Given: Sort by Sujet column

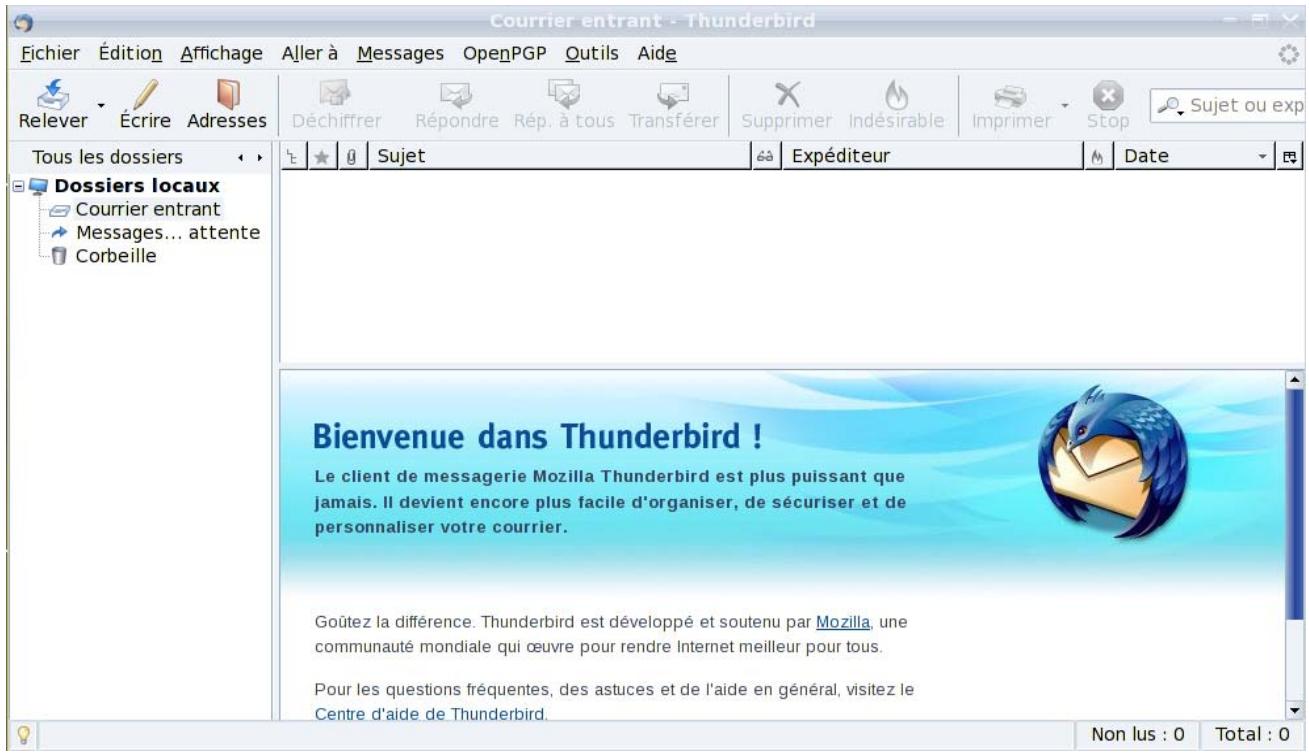Looking at the screenshot, I should (x=559, y=156).
